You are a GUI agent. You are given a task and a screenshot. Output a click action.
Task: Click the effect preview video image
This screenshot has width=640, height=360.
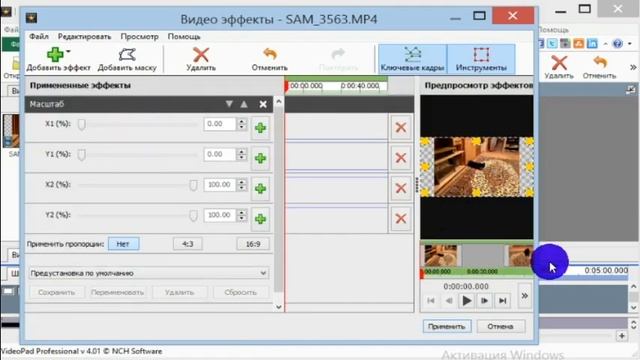pyautogui.click(x=477, y=167)
